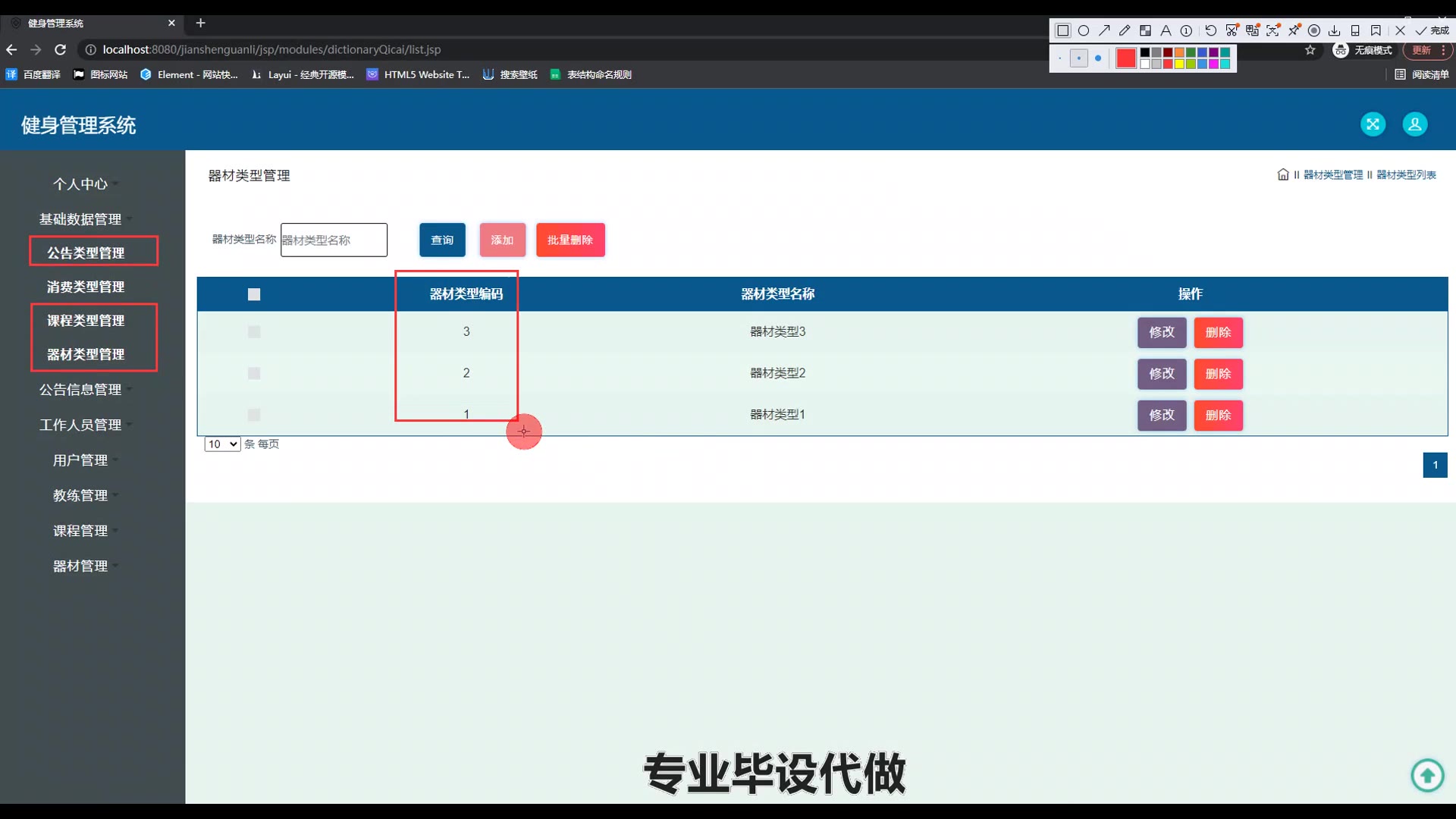Click the 批量删除 button
The image size is (1456, 819).
coord(570,240)
